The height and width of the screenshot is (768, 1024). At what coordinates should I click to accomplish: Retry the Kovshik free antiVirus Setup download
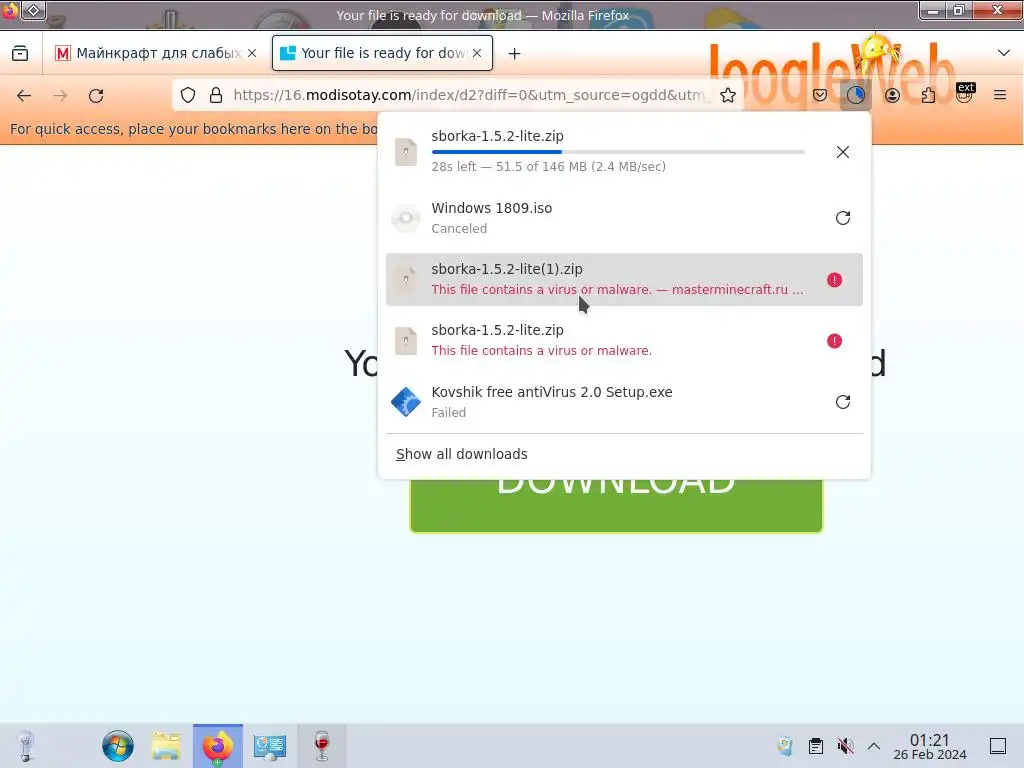click(842, 402)
